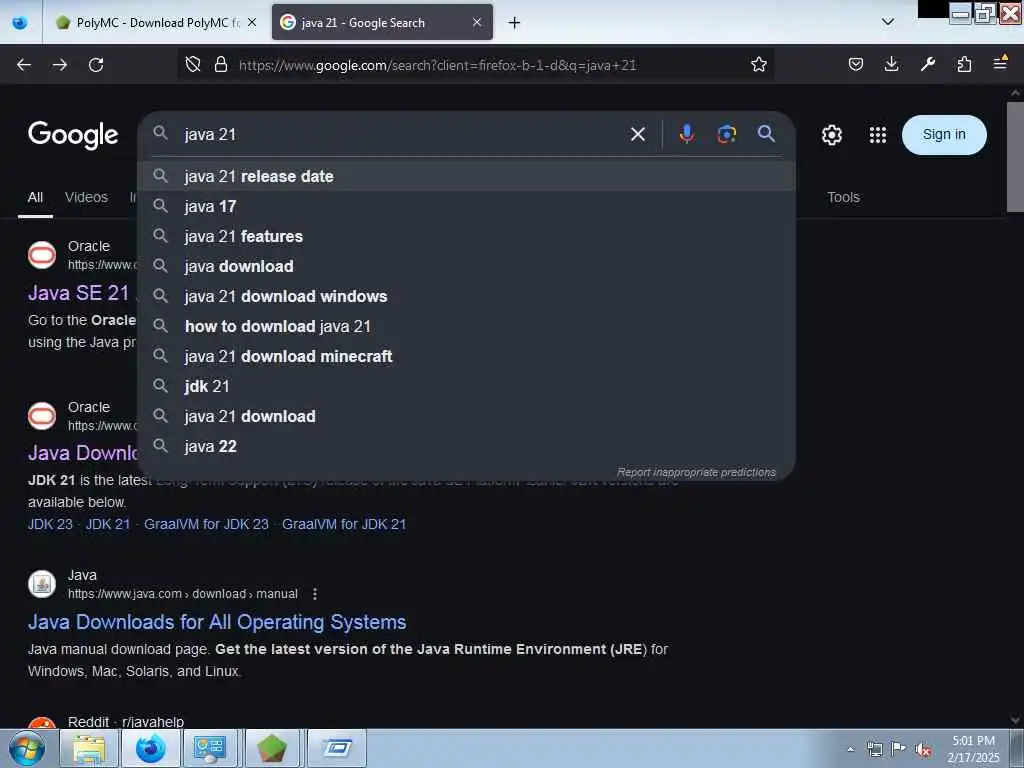Open the JDK 21 sitelink
Screen dimensions: 1024x768
tap(108, 524)
